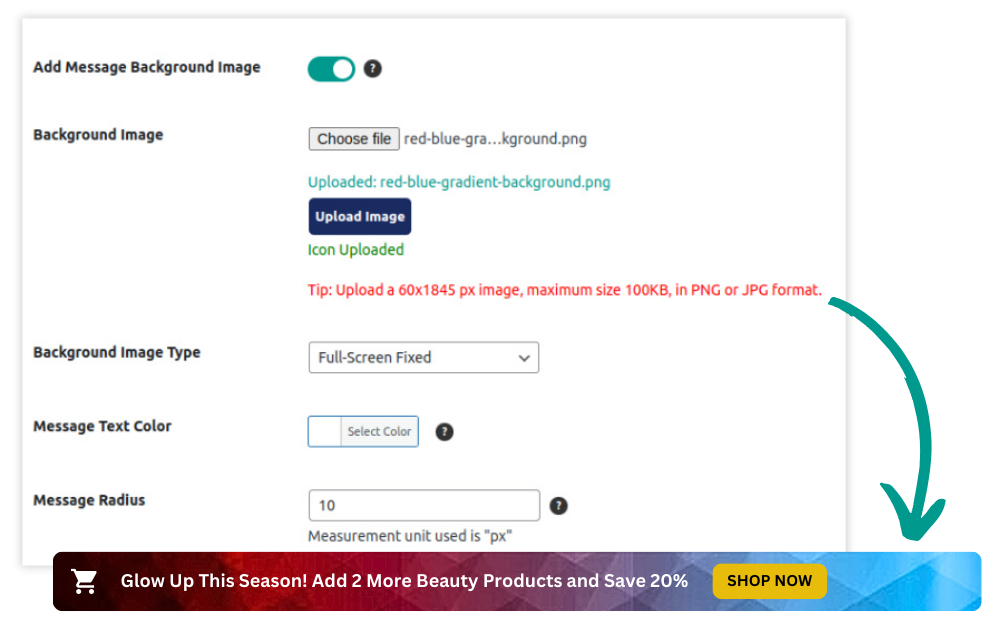This screenshot has height=630, width=1000.
Task: Click the Select Color button
Action: (x=379, y=432)
